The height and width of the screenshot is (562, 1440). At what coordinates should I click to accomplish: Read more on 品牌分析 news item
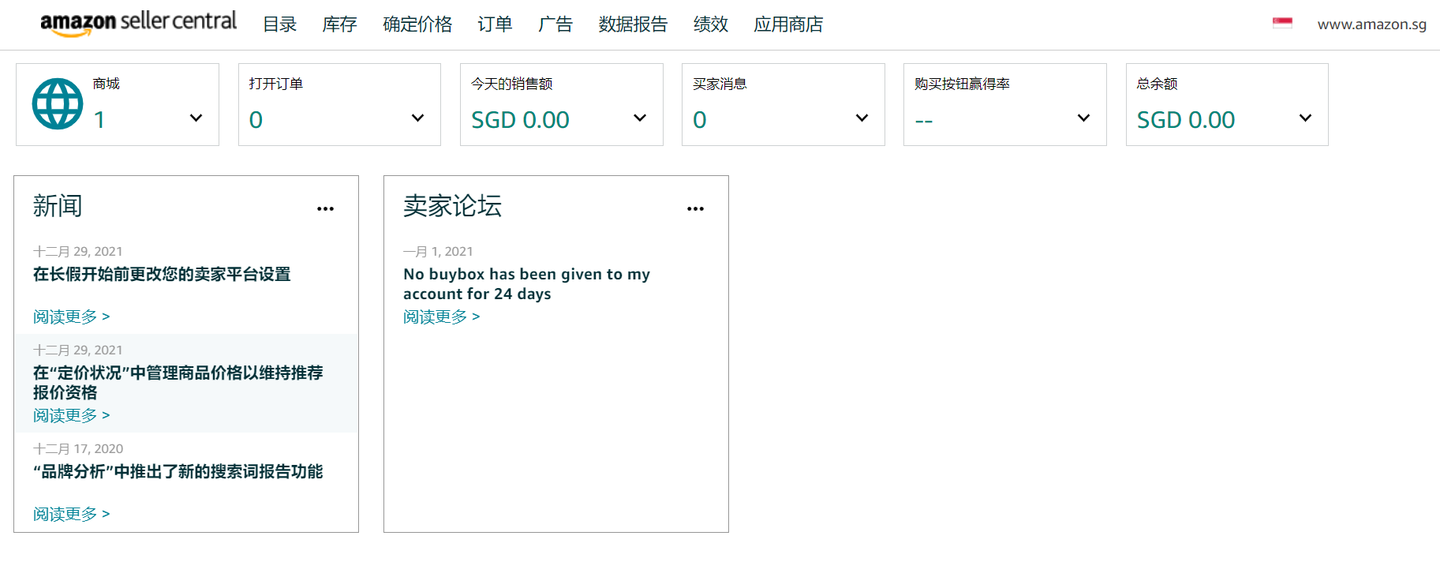pyautogui.click(x=71, y=514)
